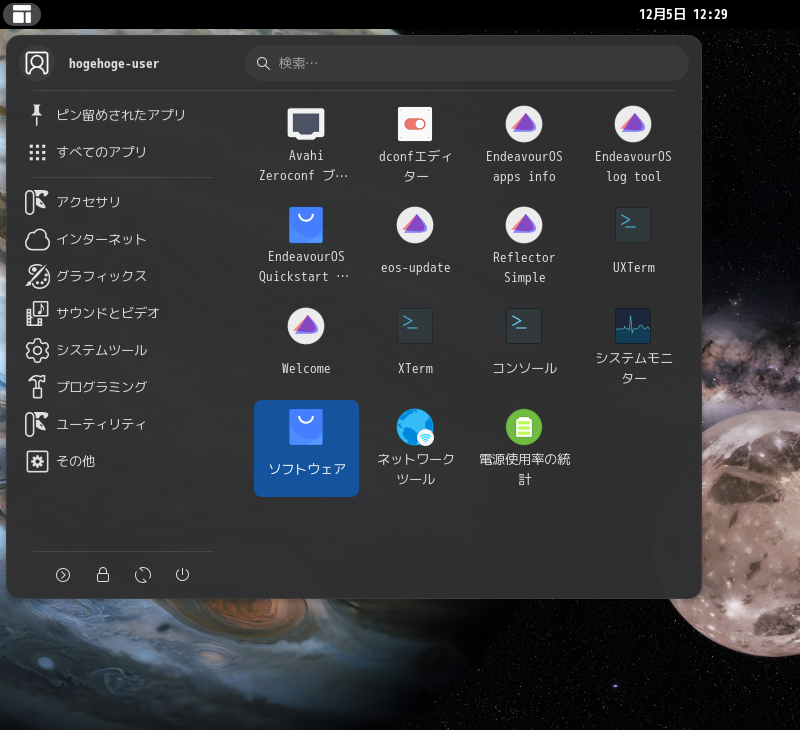
Task: Open power usage statistics (電源使用率の統計)
Action: point(524,447)
